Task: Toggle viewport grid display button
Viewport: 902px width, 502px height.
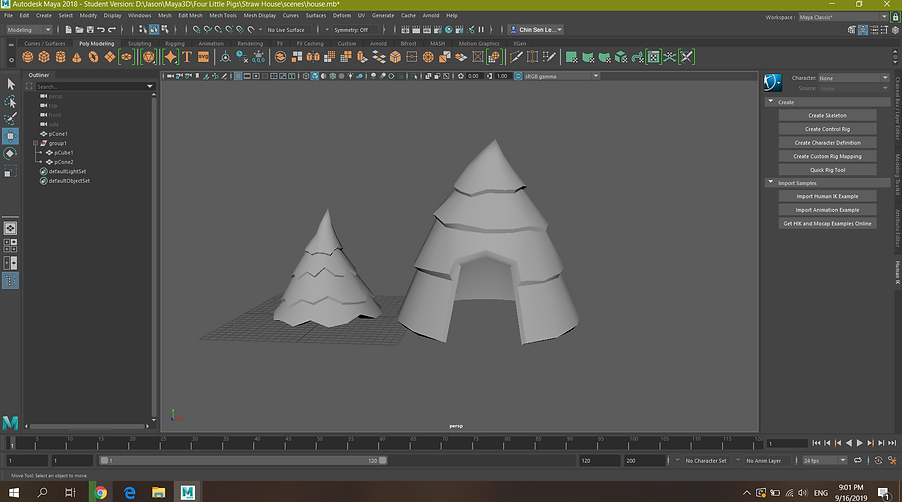Action: point(238,76)
